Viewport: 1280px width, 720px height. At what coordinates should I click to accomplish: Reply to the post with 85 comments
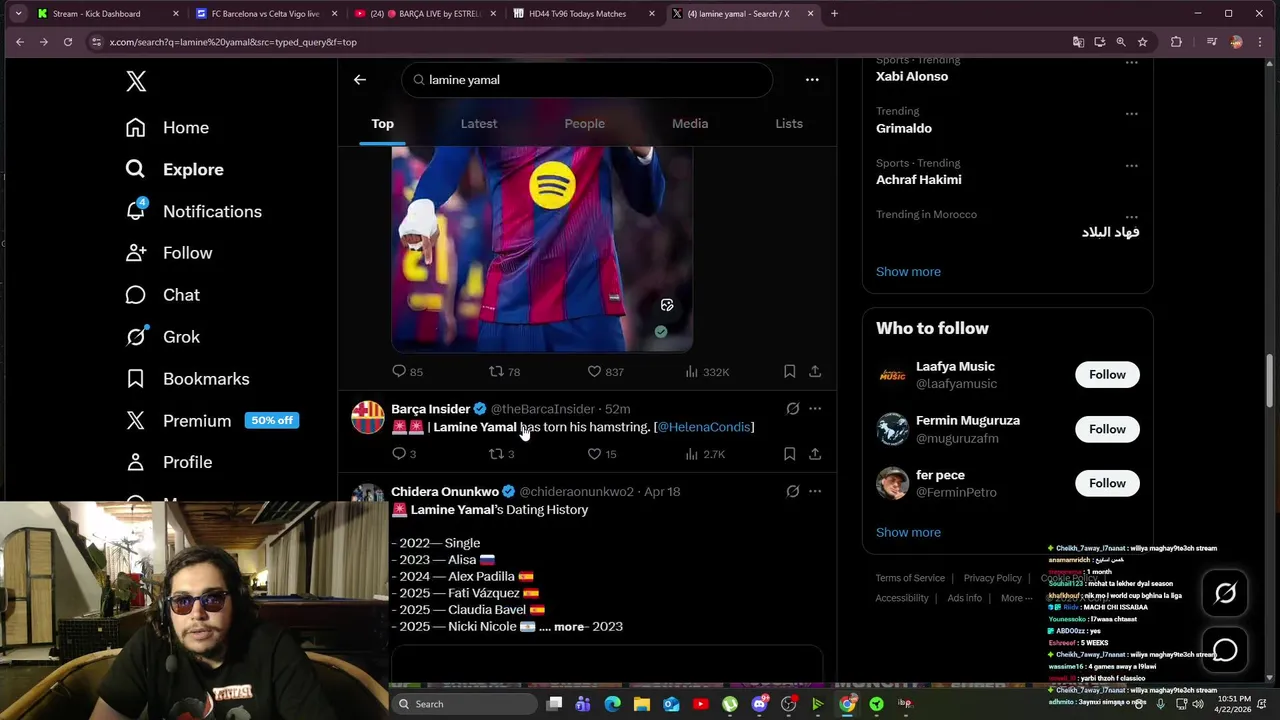[407, 372]
